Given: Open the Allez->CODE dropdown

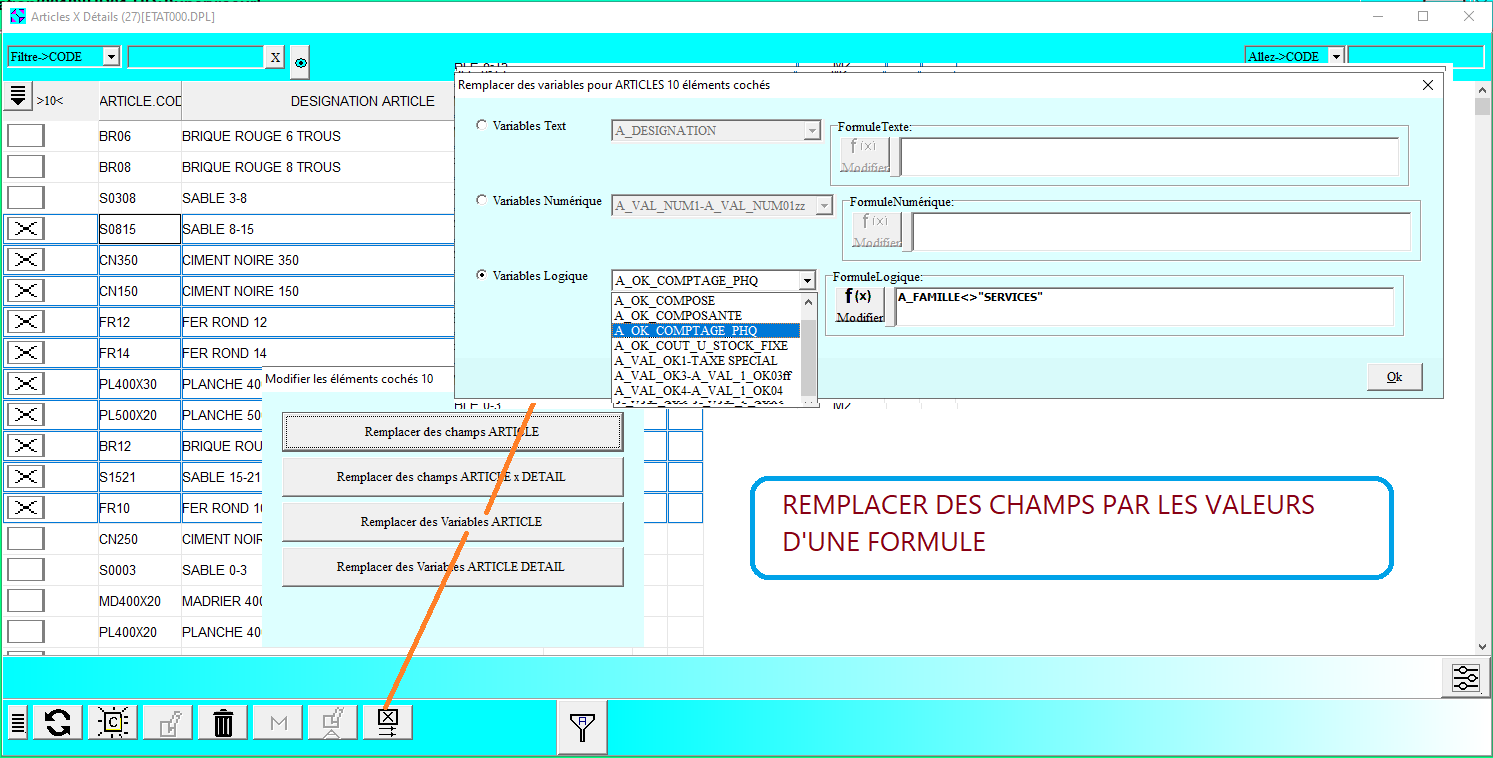Looking at the screenshot, I should (1336, 57).
